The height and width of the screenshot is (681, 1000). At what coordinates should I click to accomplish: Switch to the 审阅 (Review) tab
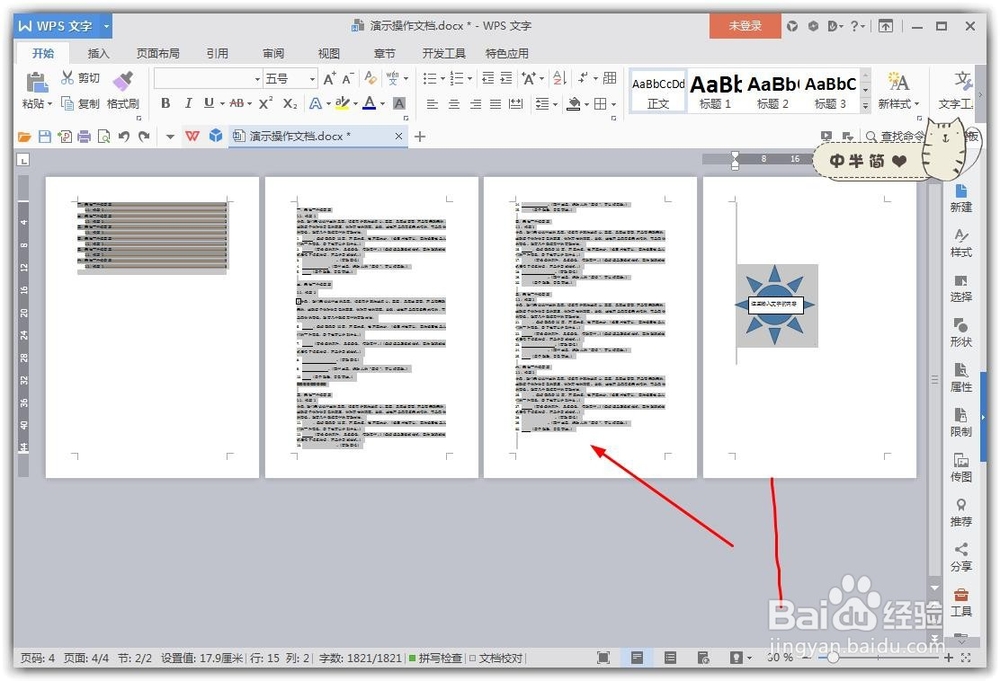point(273,54)
